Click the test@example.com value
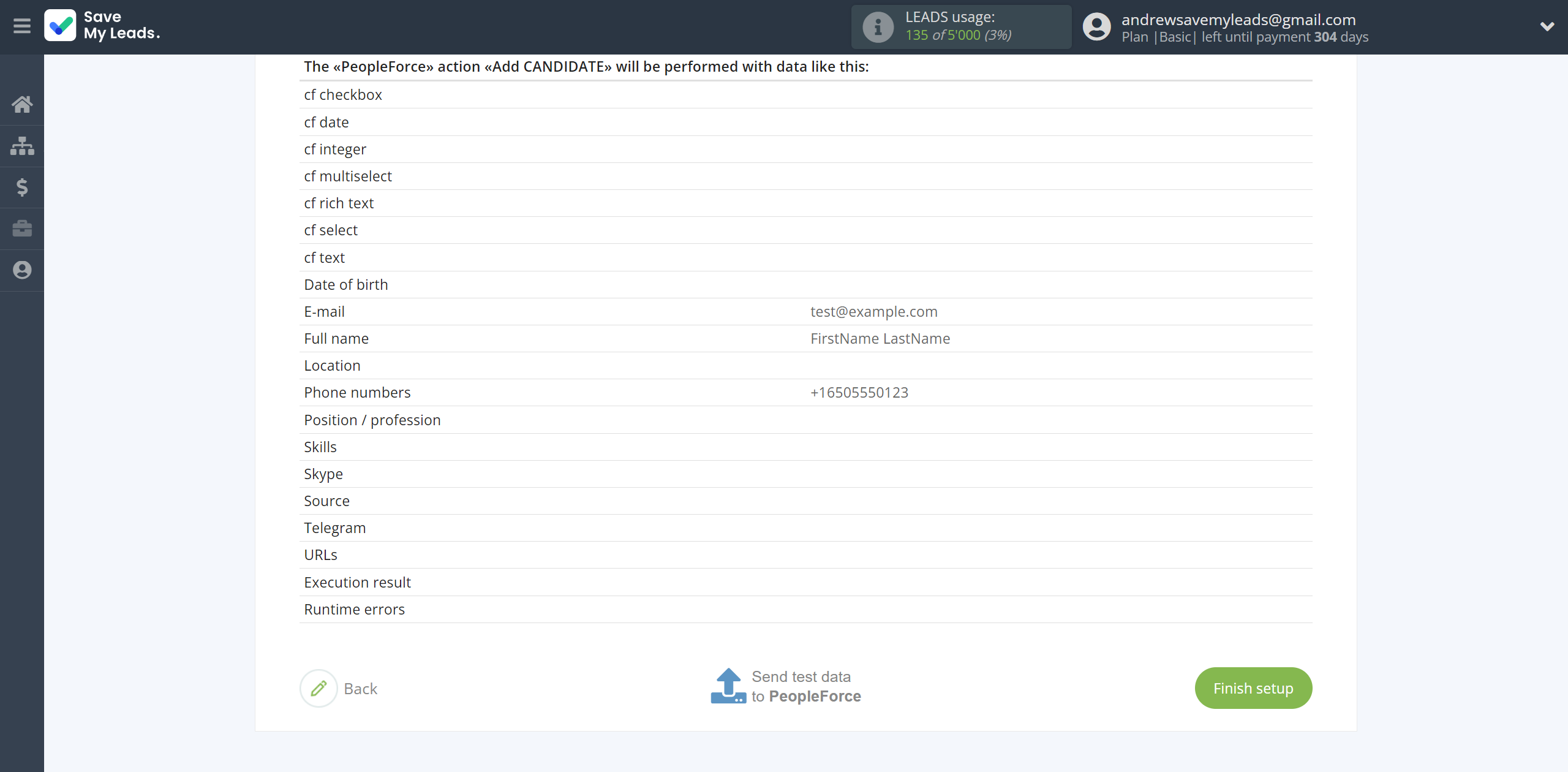This screenshot has height=772, width=1568. [873, 311]
